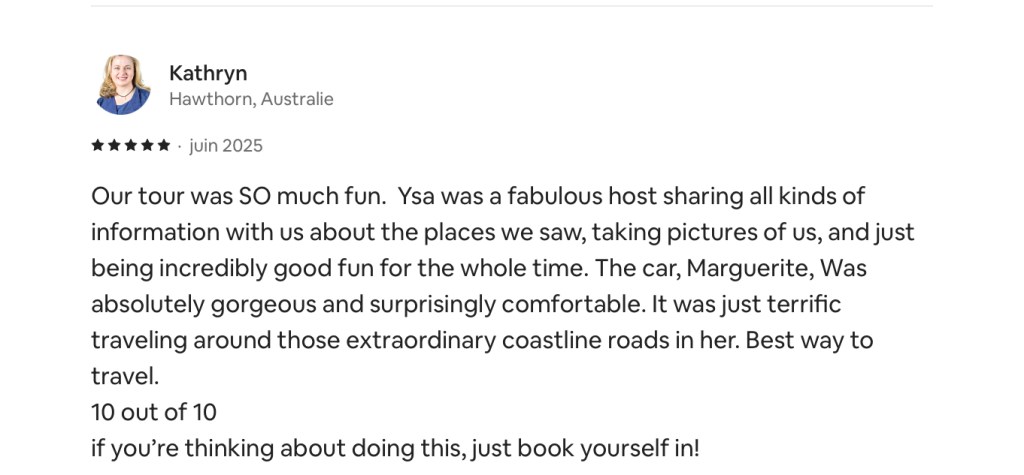Click the dot separator before the date
Image resolution: width=1024 pixels, height=475 pixels.
tap(179, 146)
